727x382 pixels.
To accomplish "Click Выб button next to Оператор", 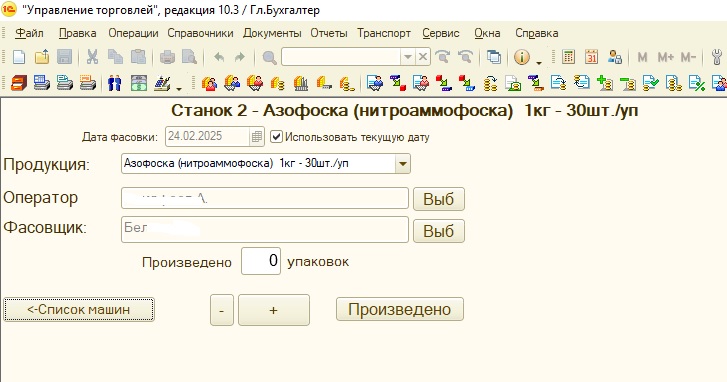I will pos(439,199).
